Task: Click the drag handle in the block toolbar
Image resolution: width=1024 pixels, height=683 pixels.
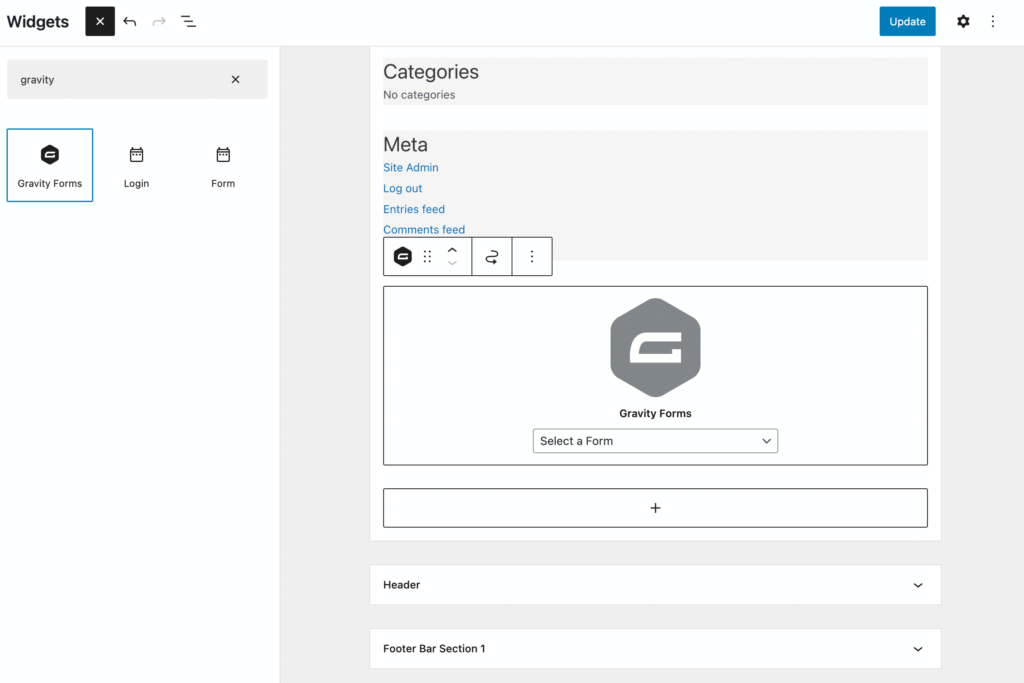Action: coord(427,256)
